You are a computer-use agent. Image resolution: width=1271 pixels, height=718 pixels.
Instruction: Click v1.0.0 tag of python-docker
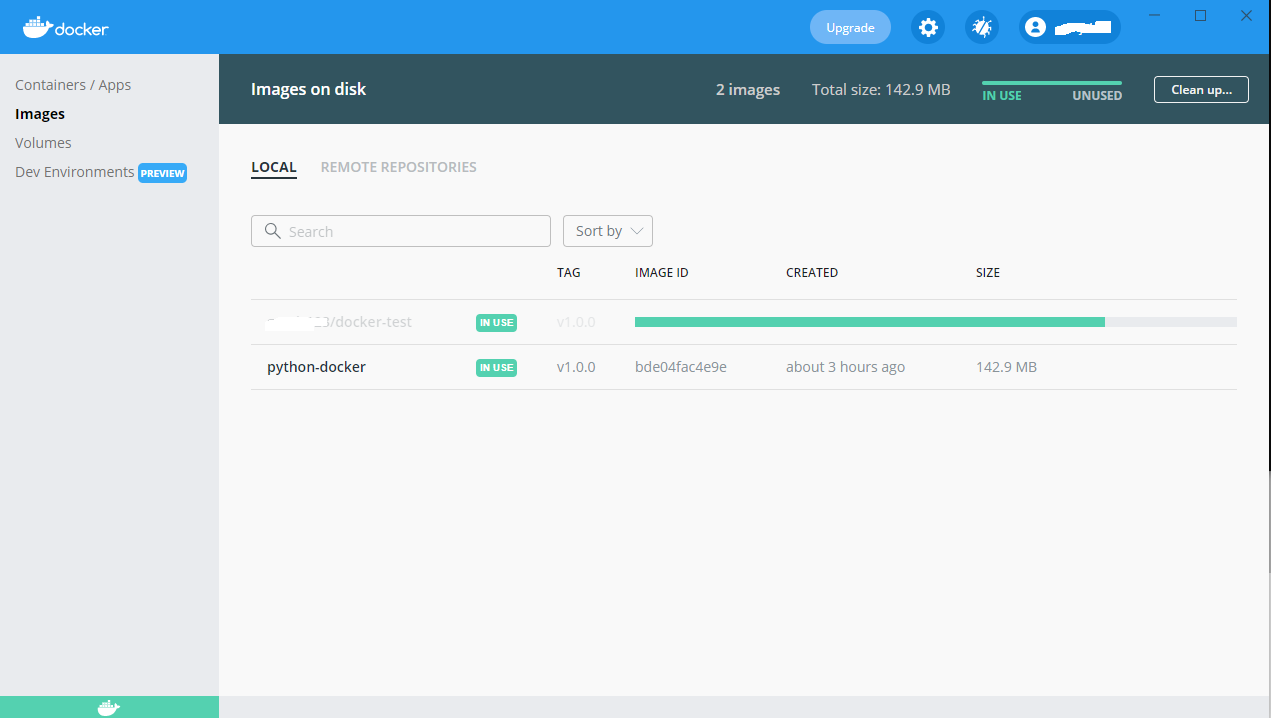[576, 367]
